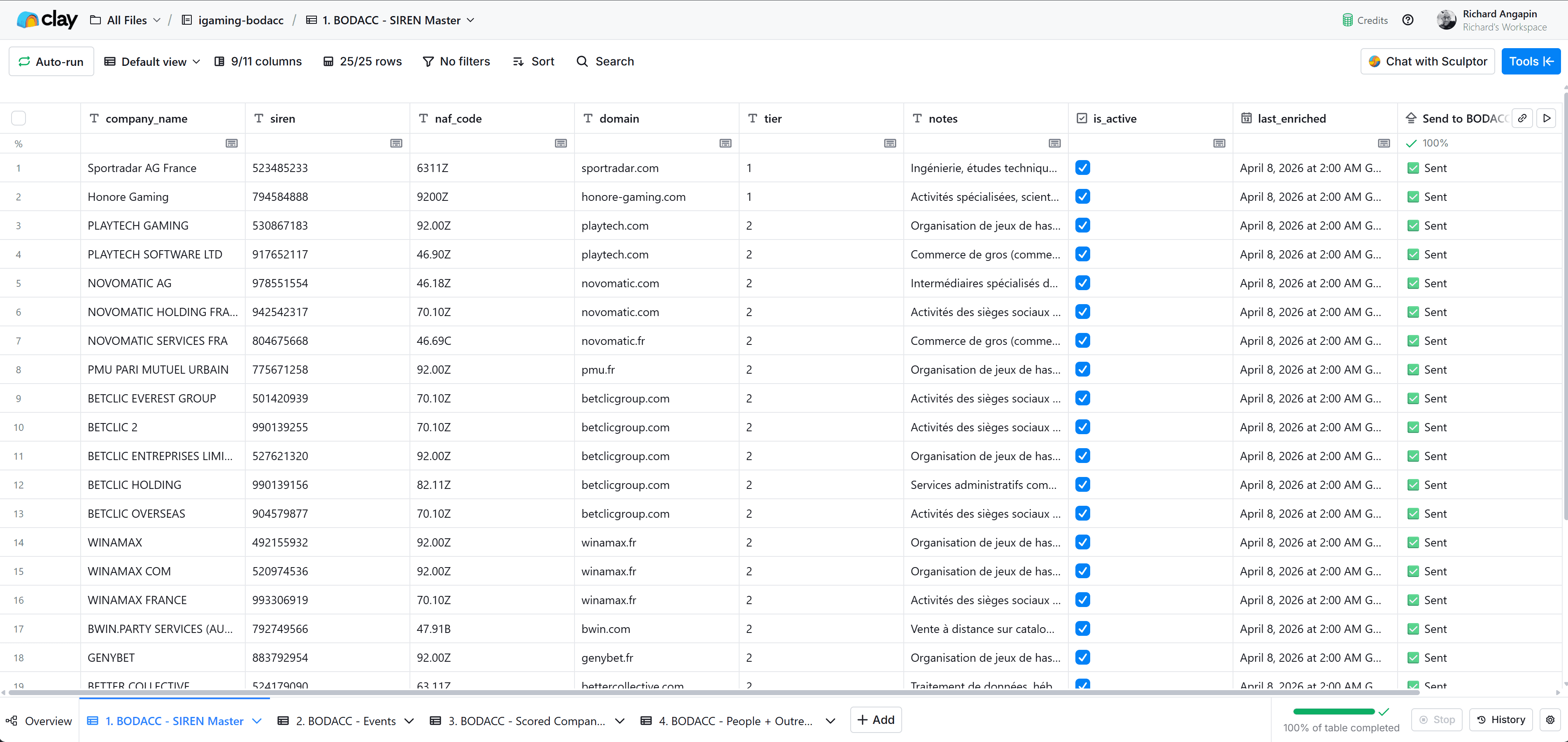This screenshot has height=742, width=1568.
Task: Open the Overview tab
Action: click(39, 721)
